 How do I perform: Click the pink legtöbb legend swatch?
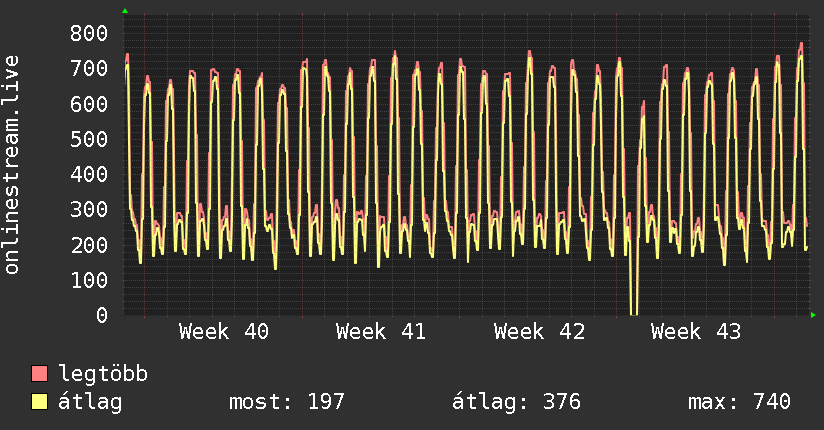point(39,374)
